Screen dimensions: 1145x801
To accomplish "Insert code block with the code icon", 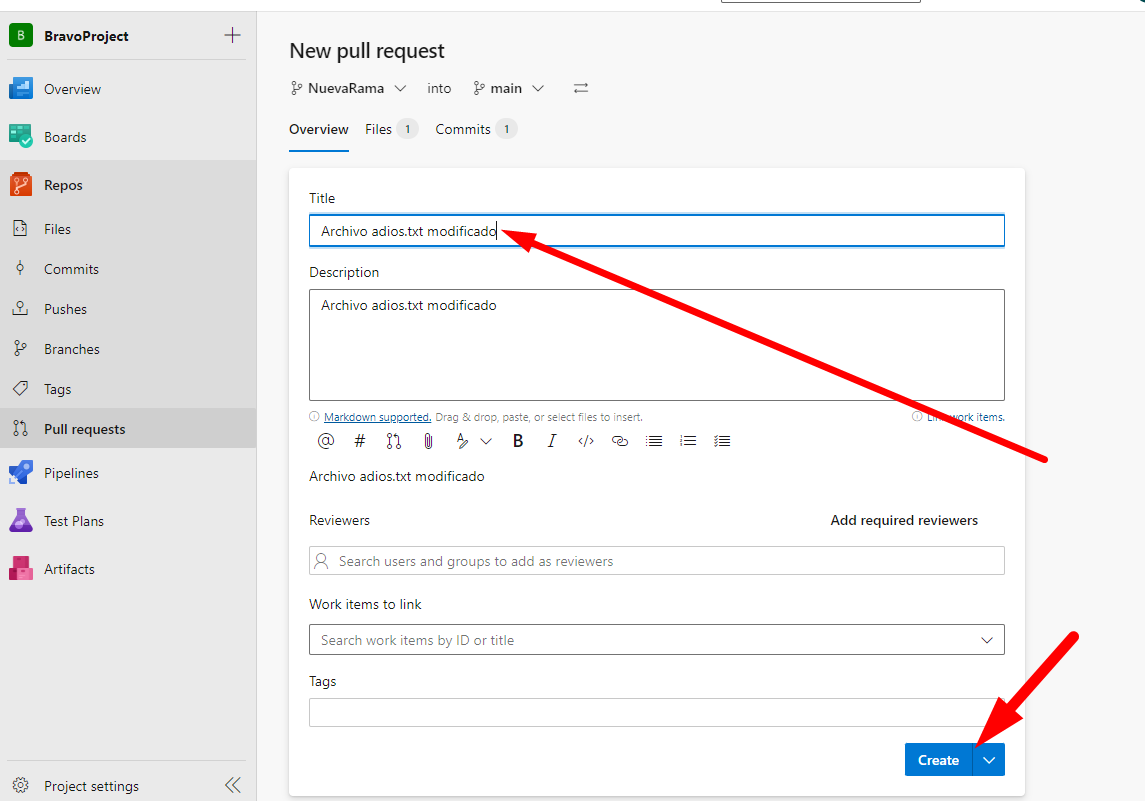I will 586,441.
